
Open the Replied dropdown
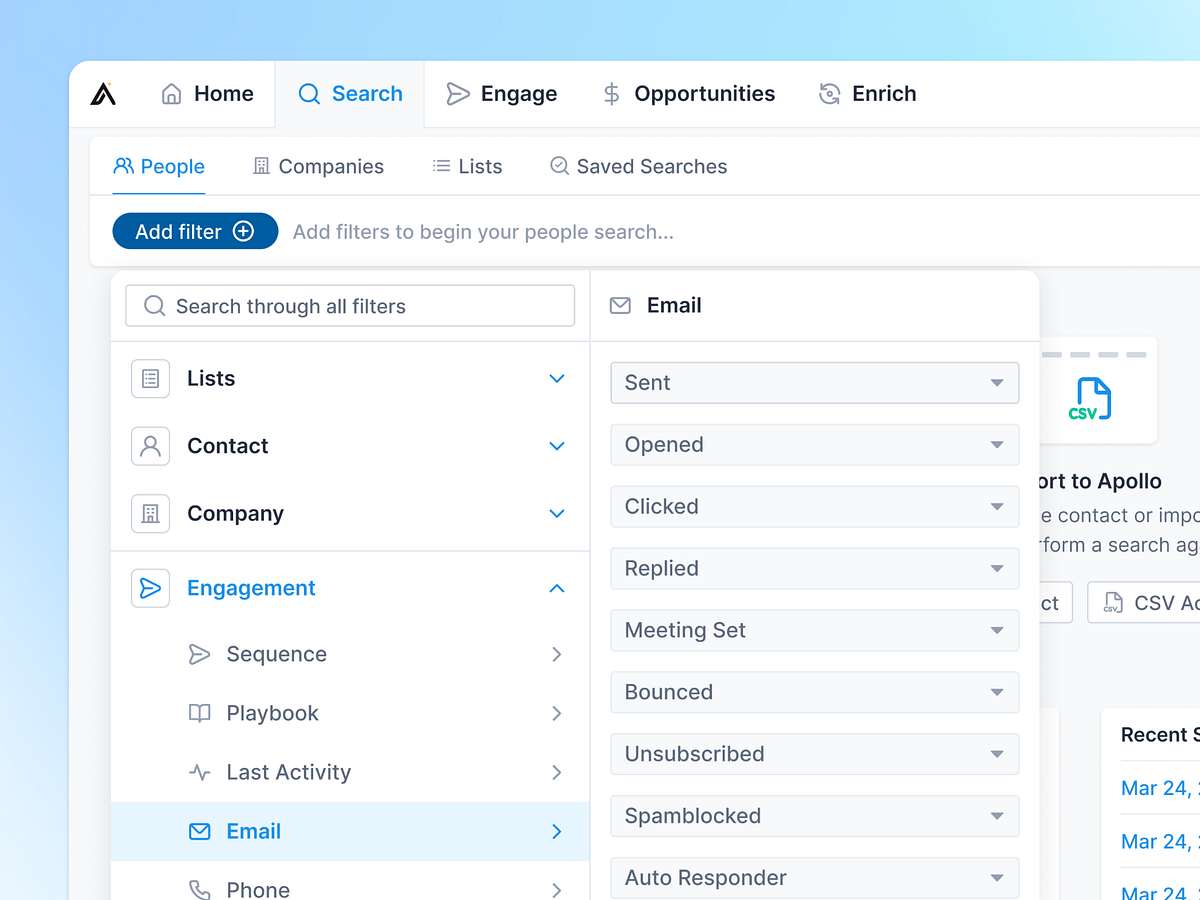tap(815, 569)
